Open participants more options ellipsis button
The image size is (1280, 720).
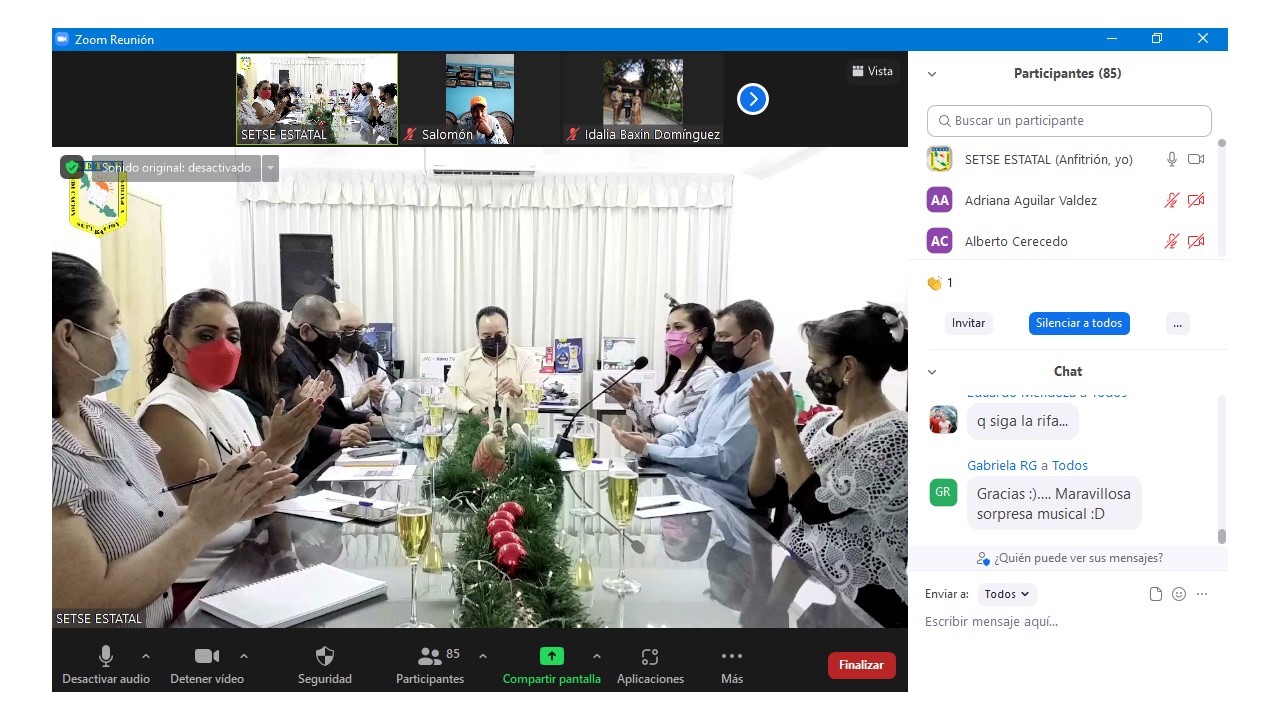click(1178, 323)
